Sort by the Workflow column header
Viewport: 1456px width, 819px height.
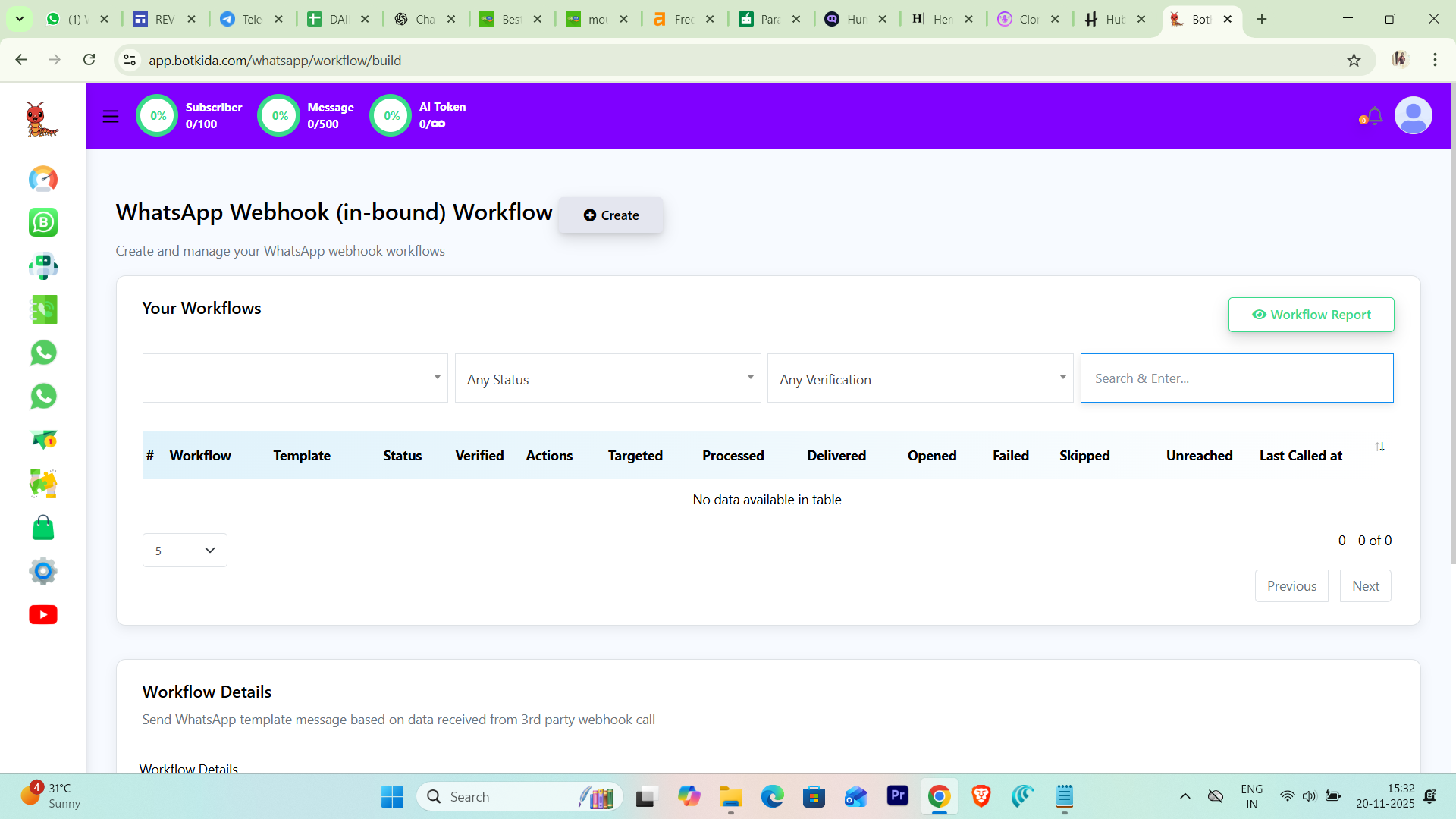(200, 456)
